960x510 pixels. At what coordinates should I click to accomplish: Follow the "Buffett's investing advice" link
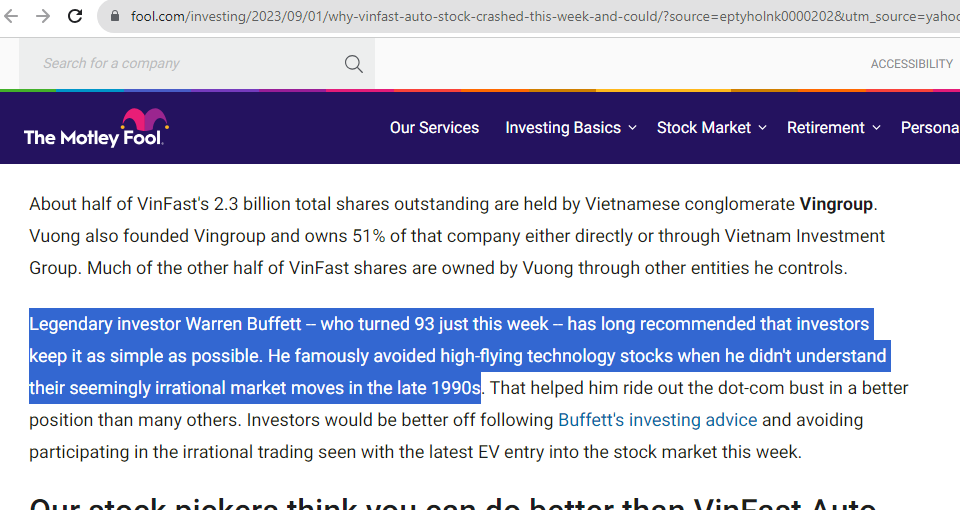point(657,420)
